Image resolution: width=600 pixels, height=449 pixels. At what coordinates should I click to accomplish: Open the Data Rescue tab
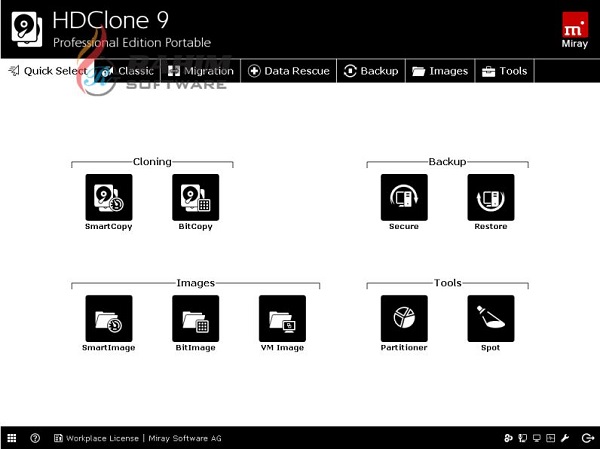pyautogui.click(x=289, y=71)
